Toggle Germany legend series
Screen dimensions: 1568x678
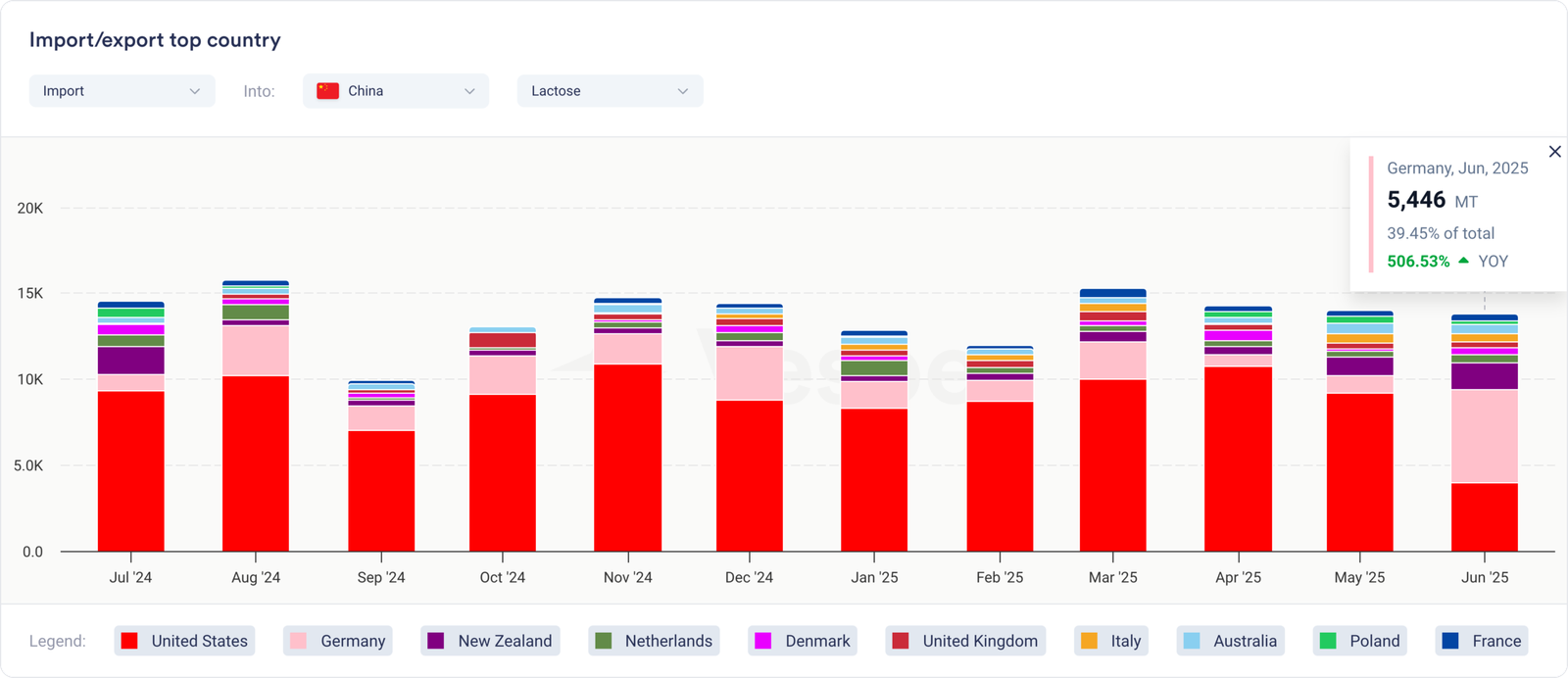(338, 641)
